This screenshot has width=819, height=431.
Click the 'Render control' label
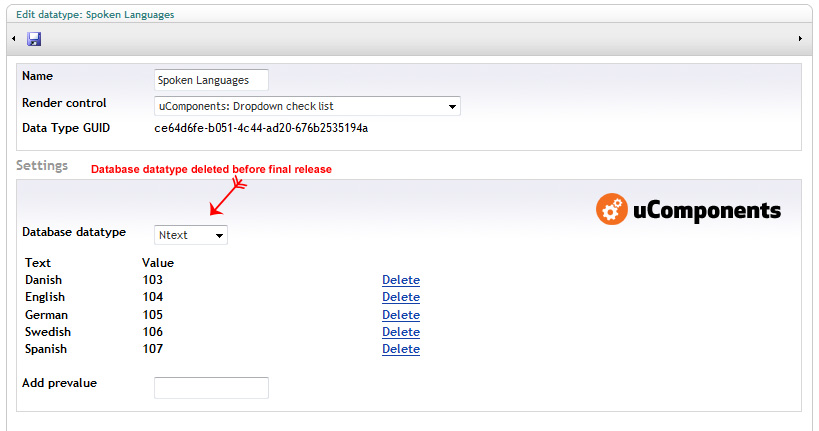[64, 103]
